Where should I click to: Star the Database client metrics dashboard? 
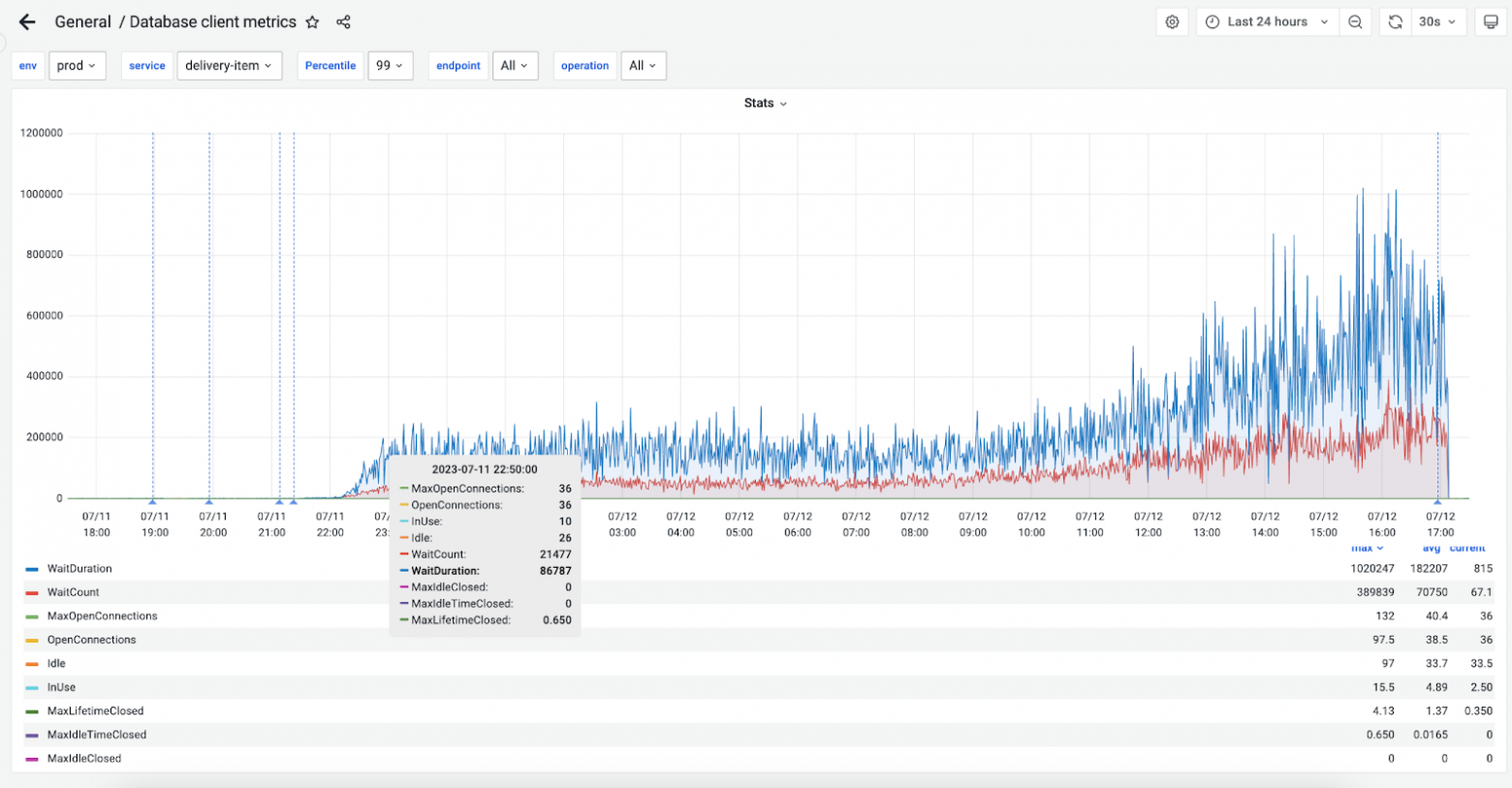[312, 22]
